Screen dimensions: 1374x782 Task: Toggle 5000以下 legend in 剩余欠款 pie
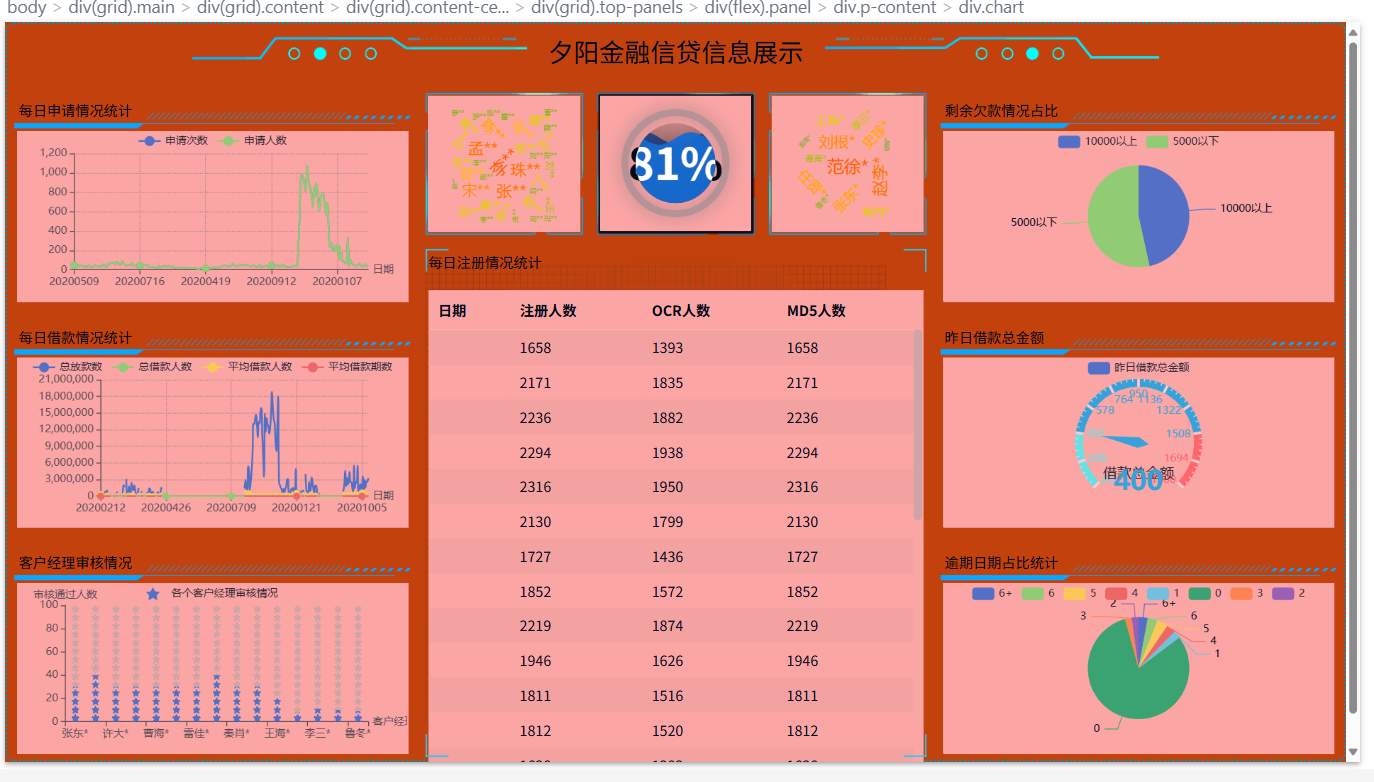pyautogui.click(x=1158, y=141)
